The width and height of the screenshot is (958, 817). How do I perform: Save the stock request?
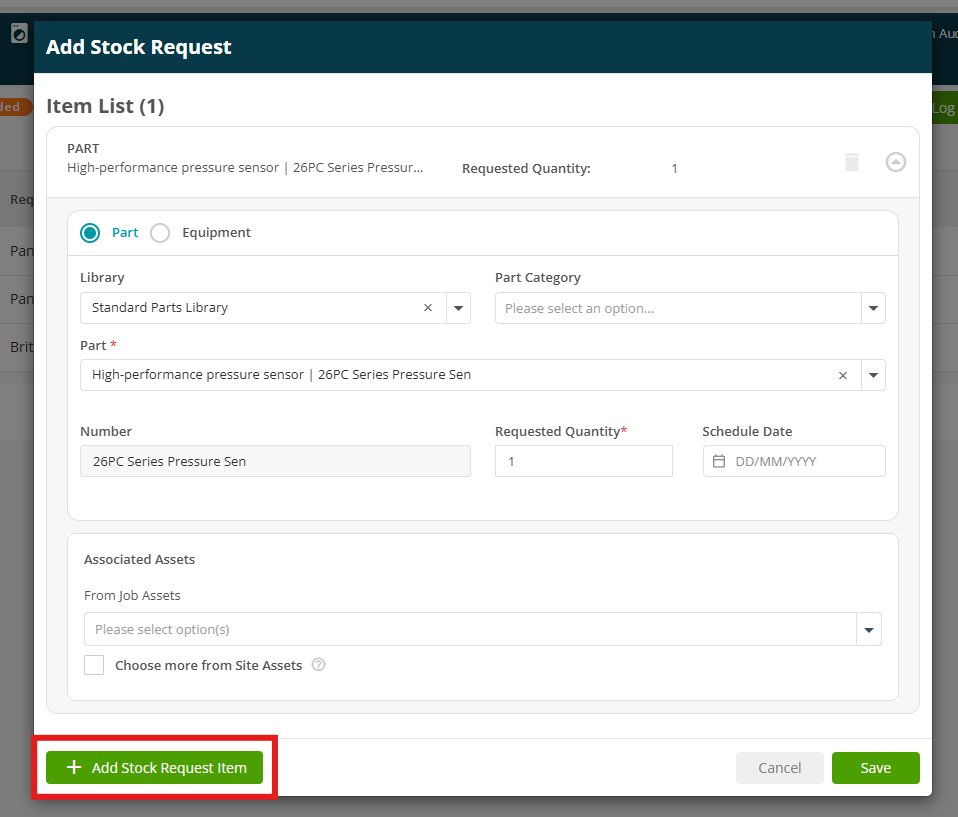click(x=876, y=768)
